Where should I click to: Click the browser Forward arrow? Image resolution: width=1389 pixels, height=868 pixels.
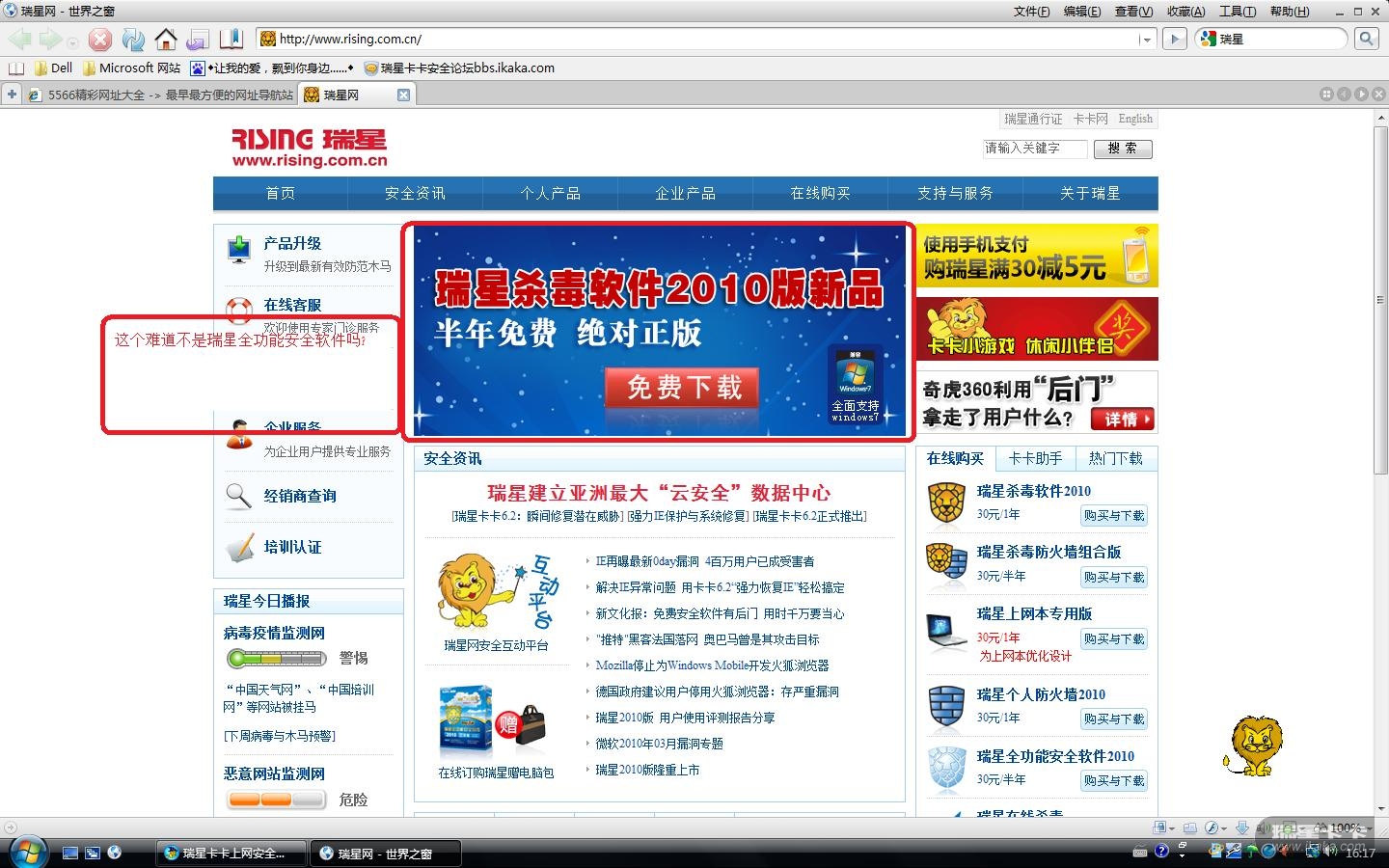50,39
